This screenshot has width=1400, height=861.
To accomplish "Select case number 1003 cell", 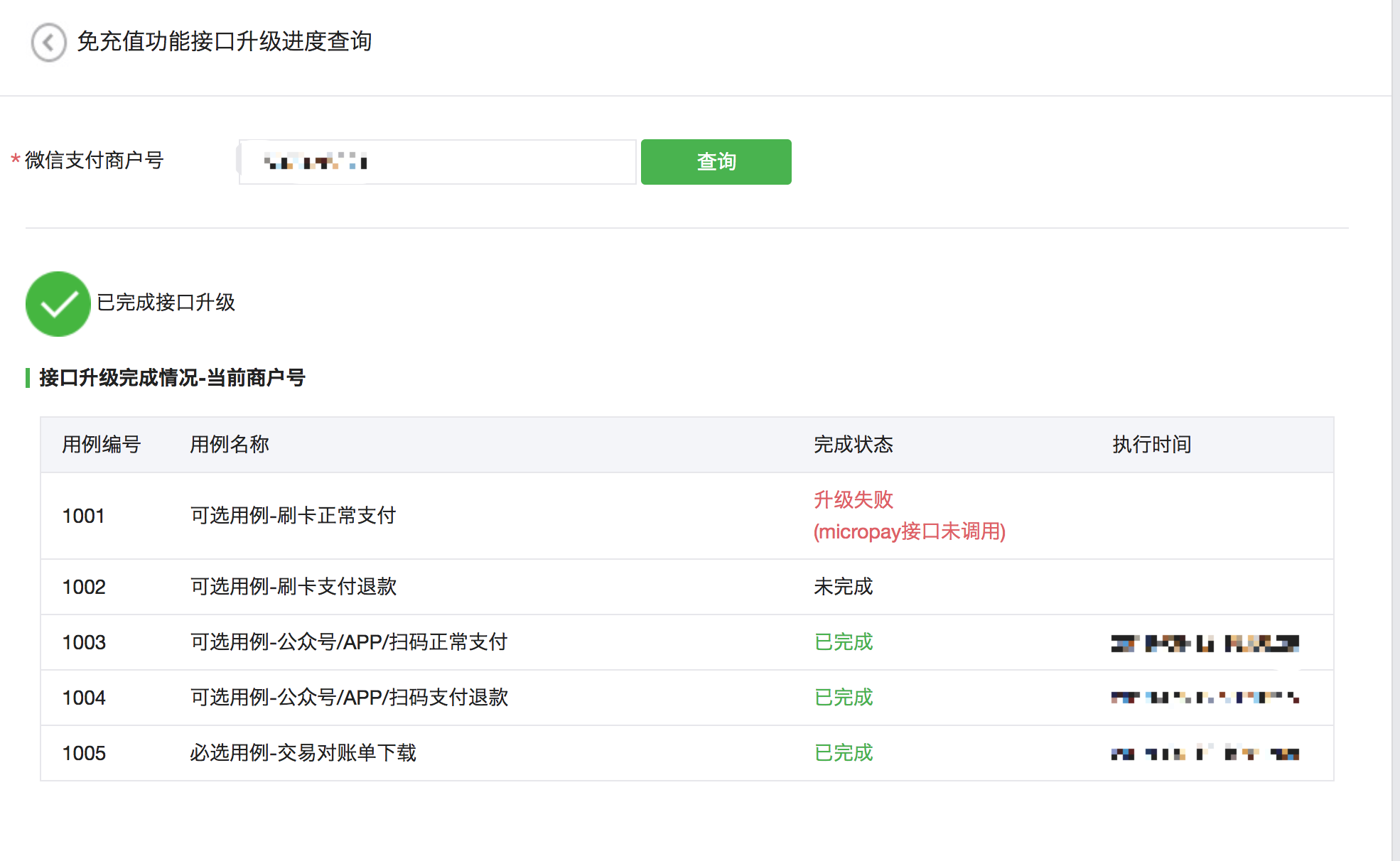I will (84, 642).
